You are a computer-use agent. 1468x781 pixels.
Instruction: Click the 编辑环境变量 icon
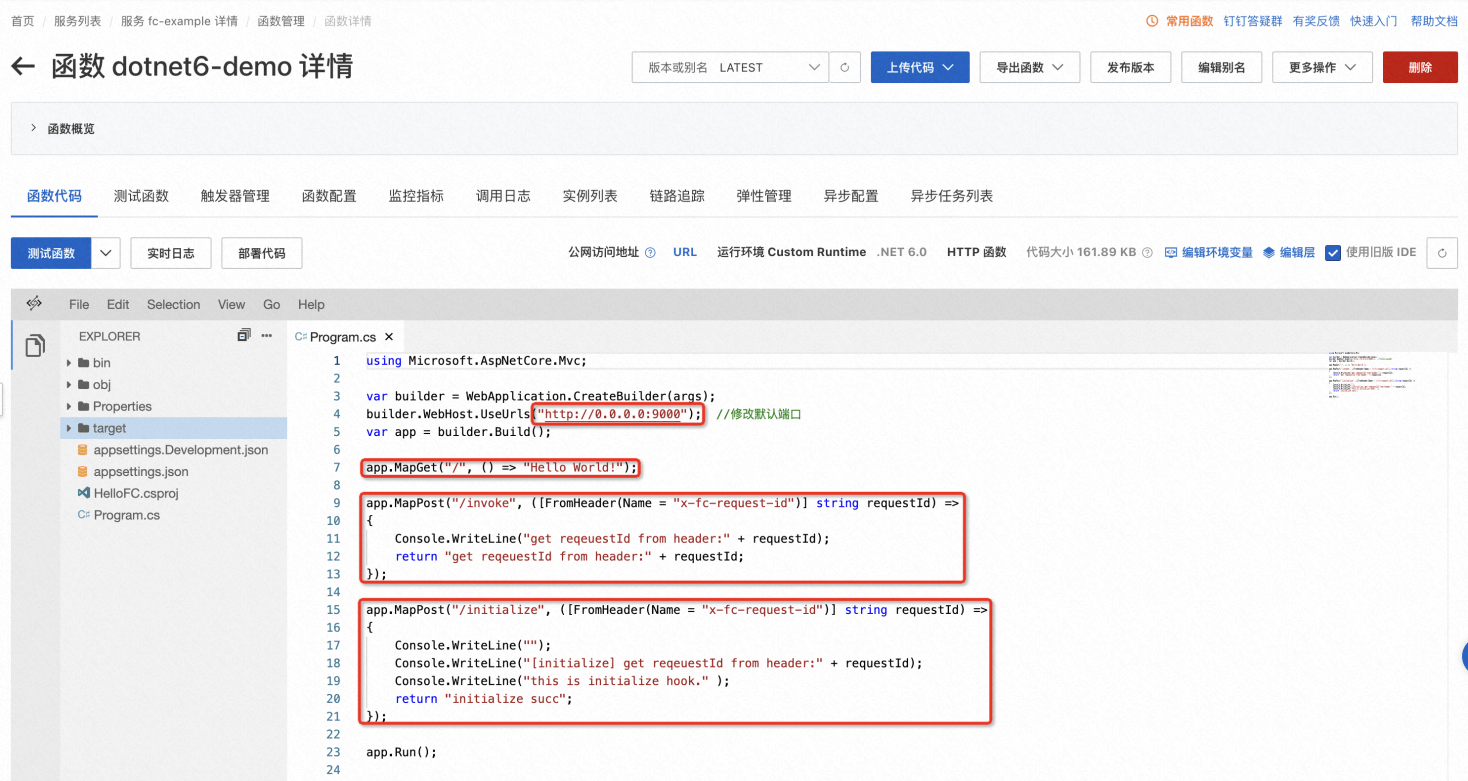click(x=1171, y=253)
